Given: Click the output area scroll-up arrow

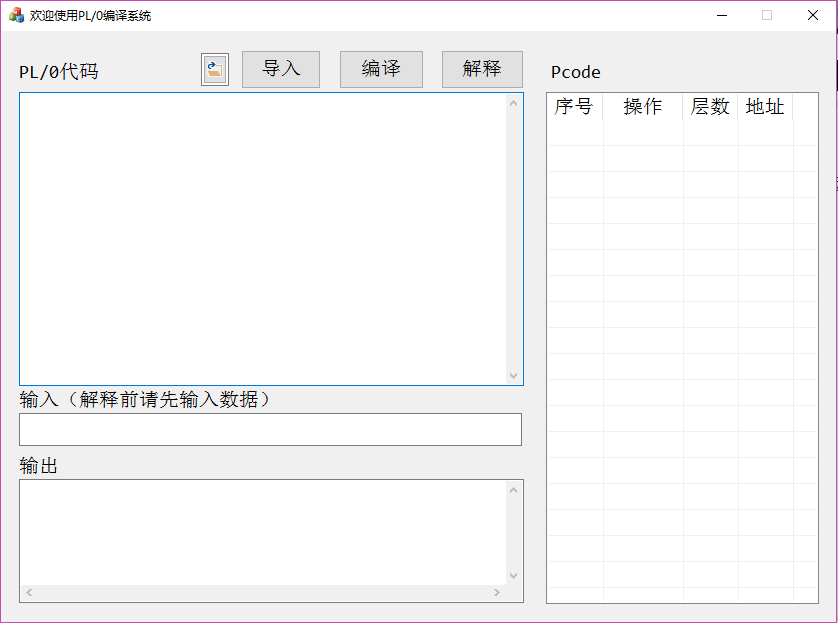Looking at the screenshot, I should coord(514,490).
